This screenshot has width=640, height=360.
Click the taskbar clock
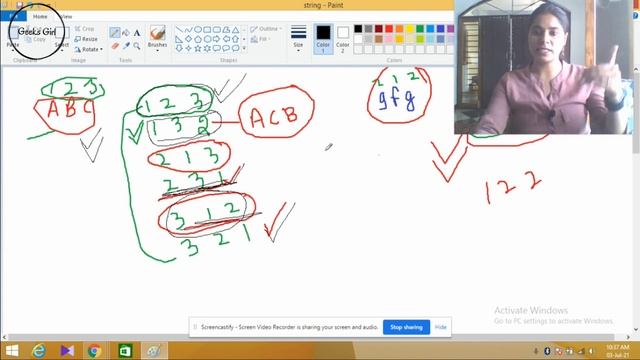coord(618,351)
